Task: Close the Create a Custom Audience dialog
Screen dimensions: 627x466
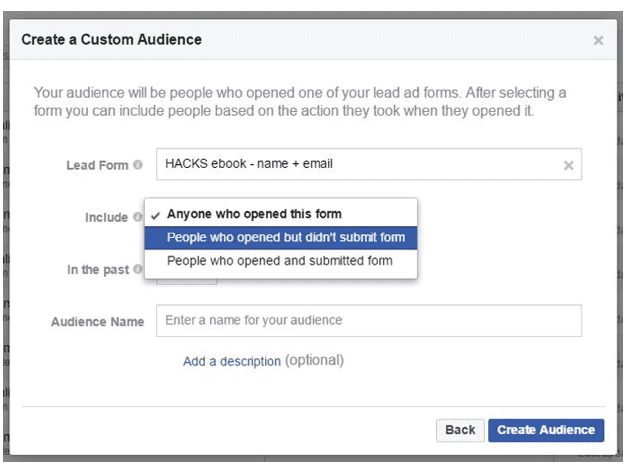Action: (598, 40)
